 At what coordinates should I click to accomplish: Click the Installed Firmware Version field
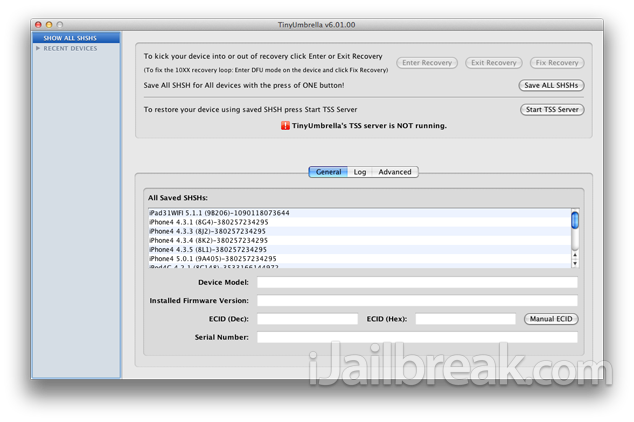point(417,301)
